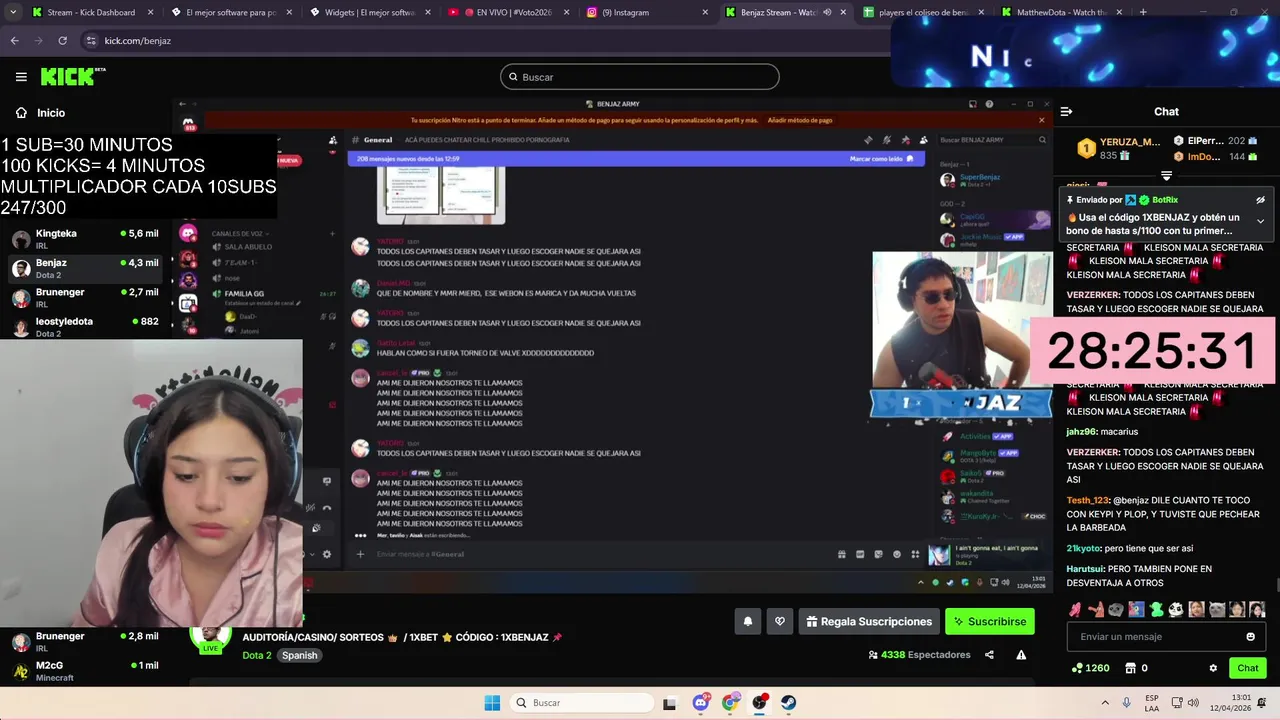Open chat settings gear
1280x720 pixels.
[1213, 668]
